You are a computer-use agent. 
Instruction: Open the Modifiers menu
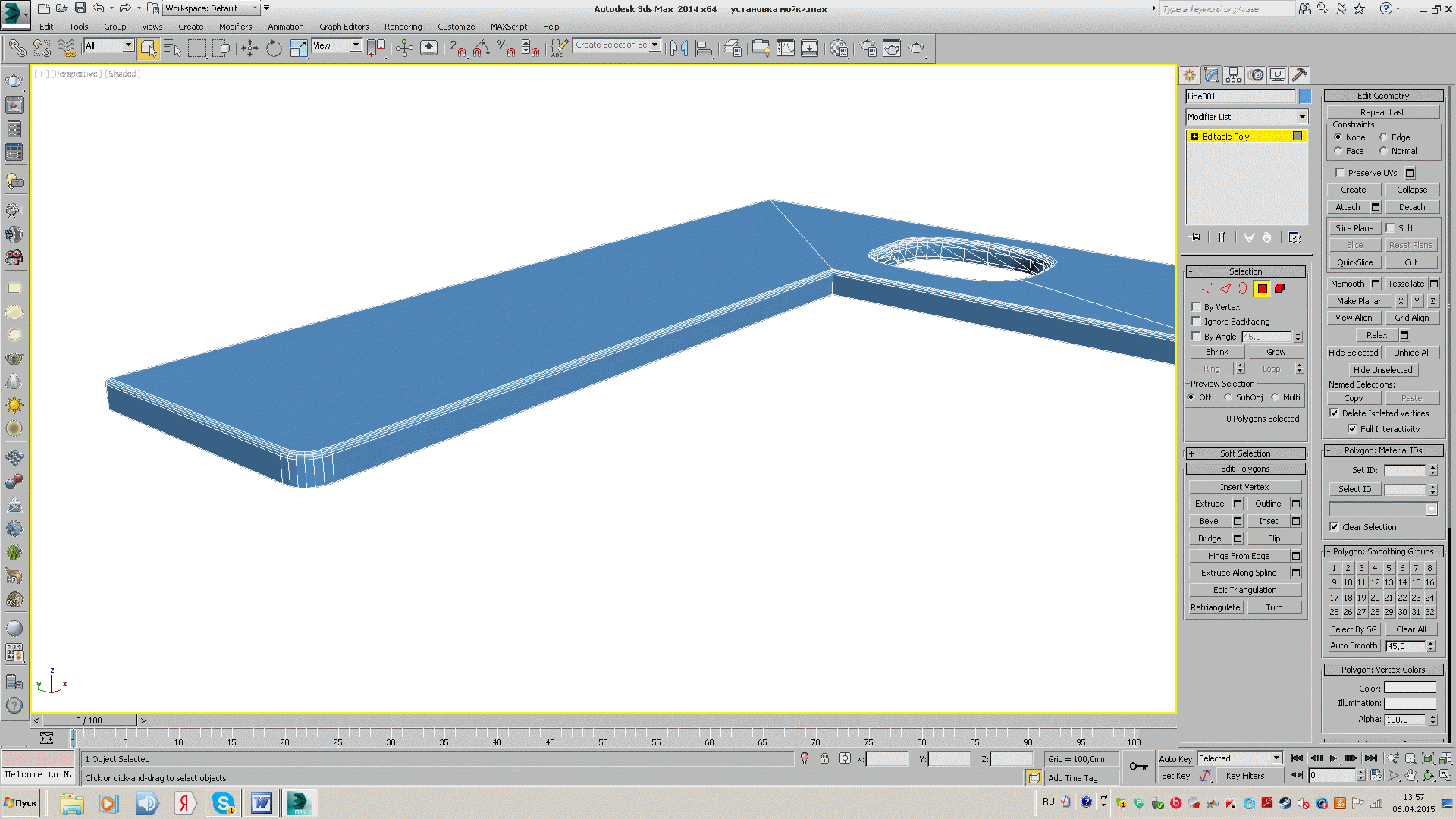click(x=235, y=27)
